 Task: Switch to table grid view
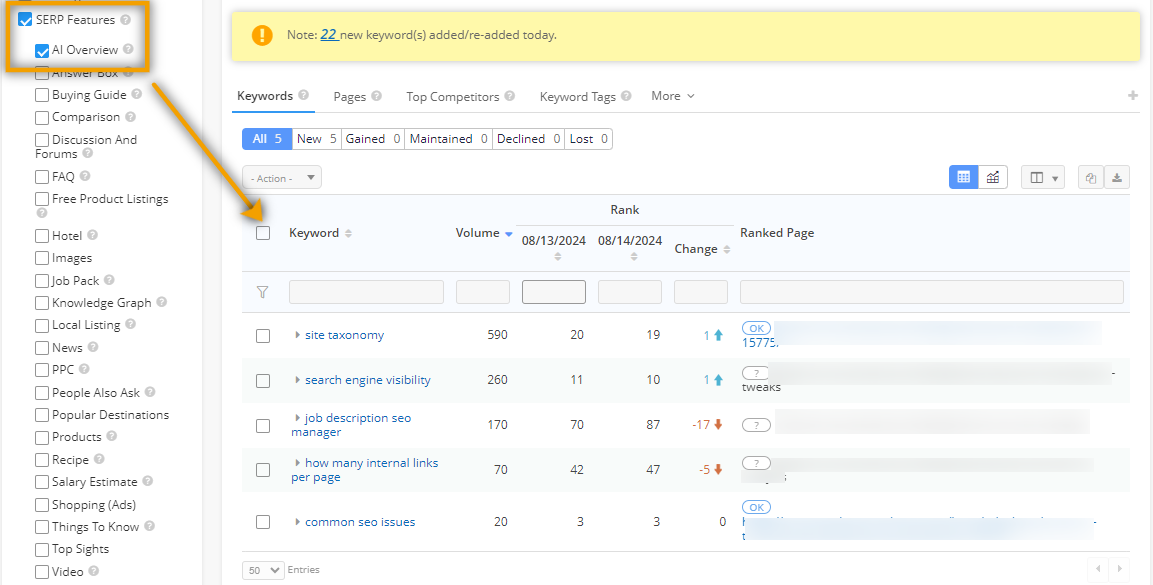pos(963,177)
